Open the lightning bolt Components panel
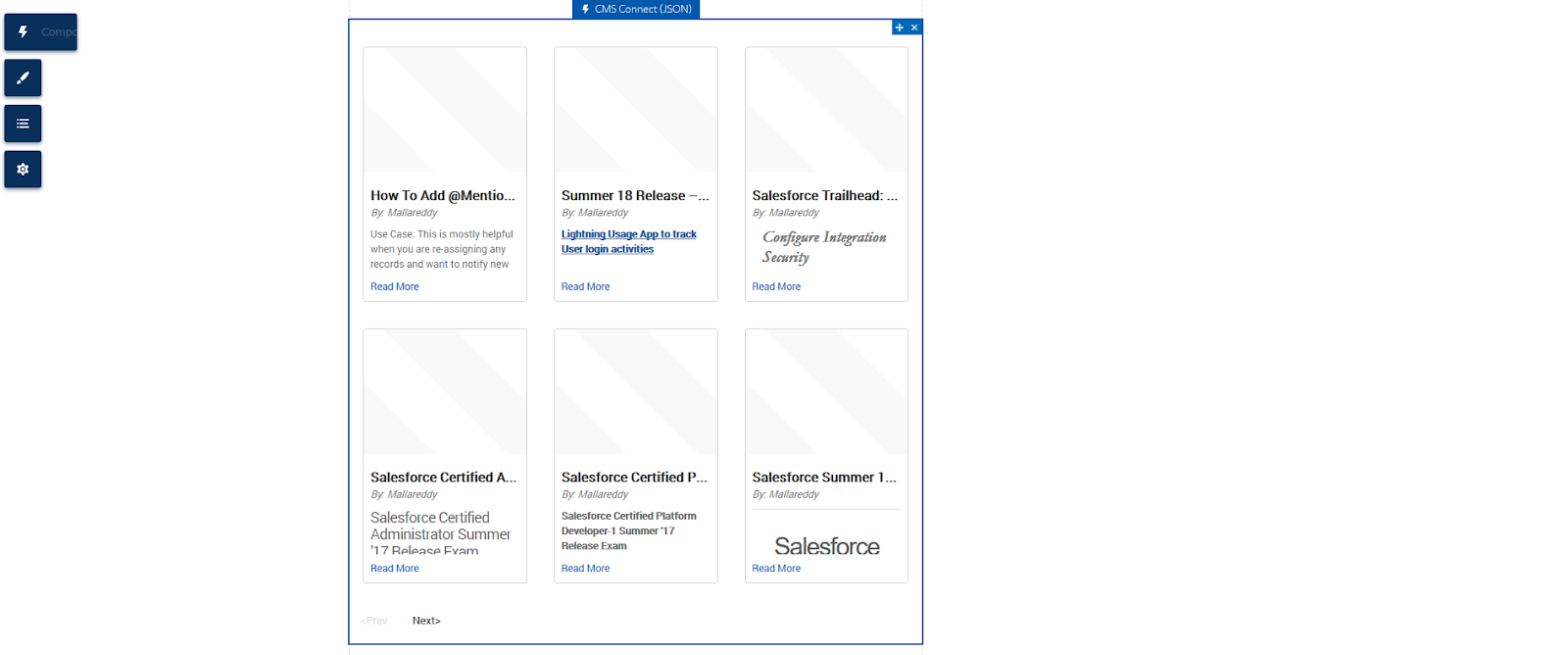 (x=40, y=32)
